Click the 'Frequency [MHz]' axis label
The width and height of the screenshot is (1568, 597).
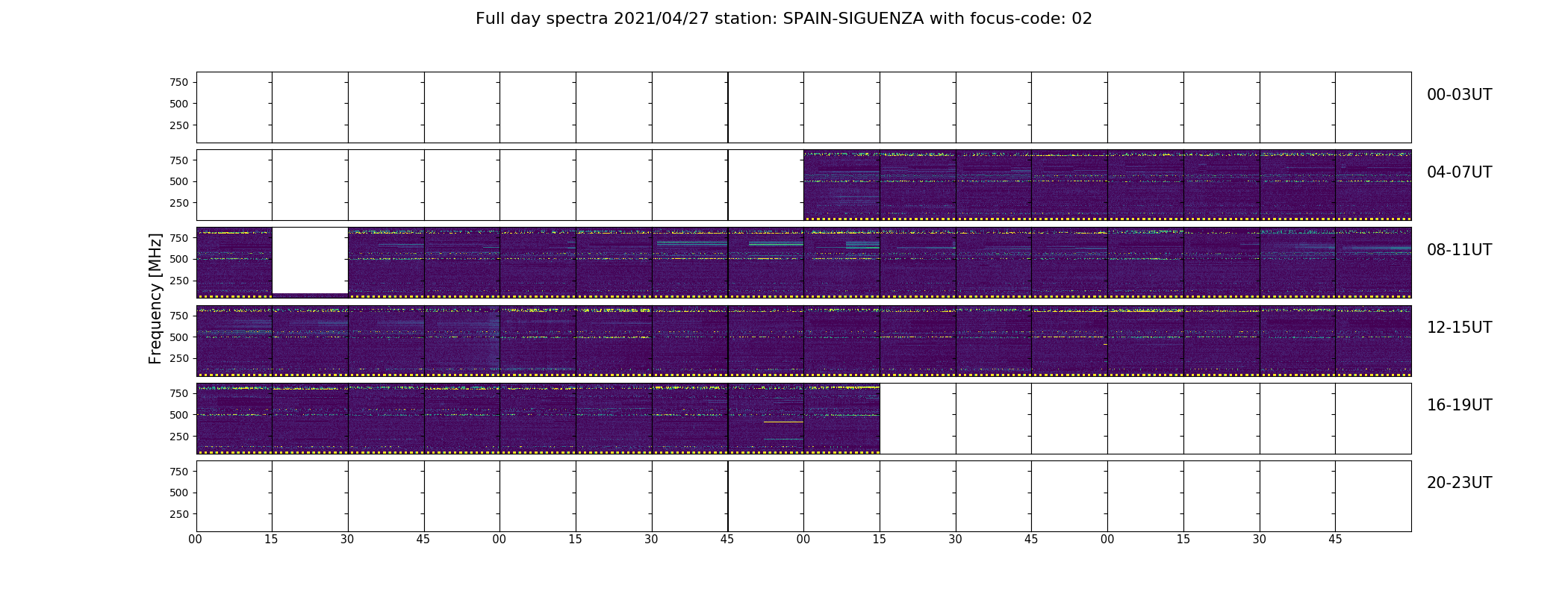point(155,298)
